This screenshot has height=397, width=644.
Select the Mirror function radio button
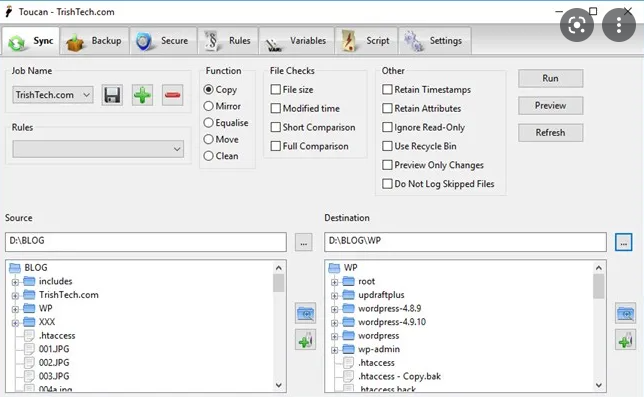(208, 106)
